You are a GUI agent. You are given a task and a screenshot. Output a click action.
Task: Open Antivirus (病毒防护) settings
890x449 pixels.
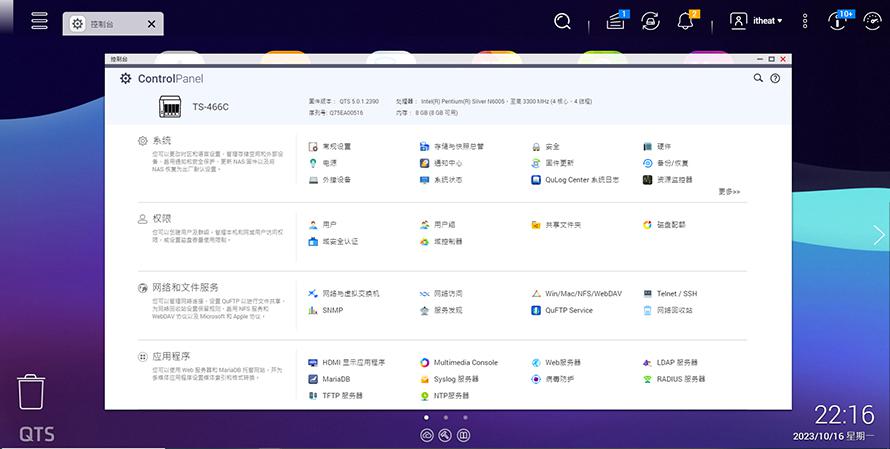tap(552, 379)
